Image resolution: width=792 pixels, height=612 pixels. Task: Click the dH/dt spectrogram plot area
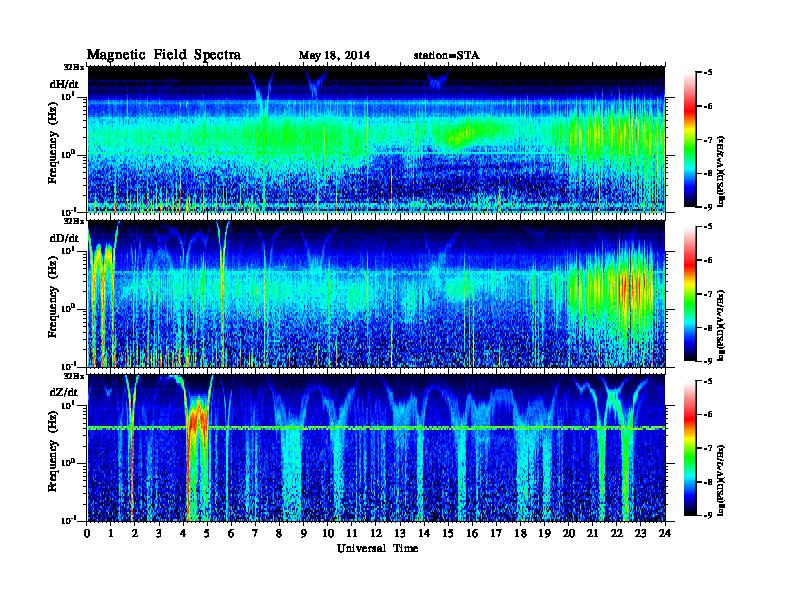point(376,139)
